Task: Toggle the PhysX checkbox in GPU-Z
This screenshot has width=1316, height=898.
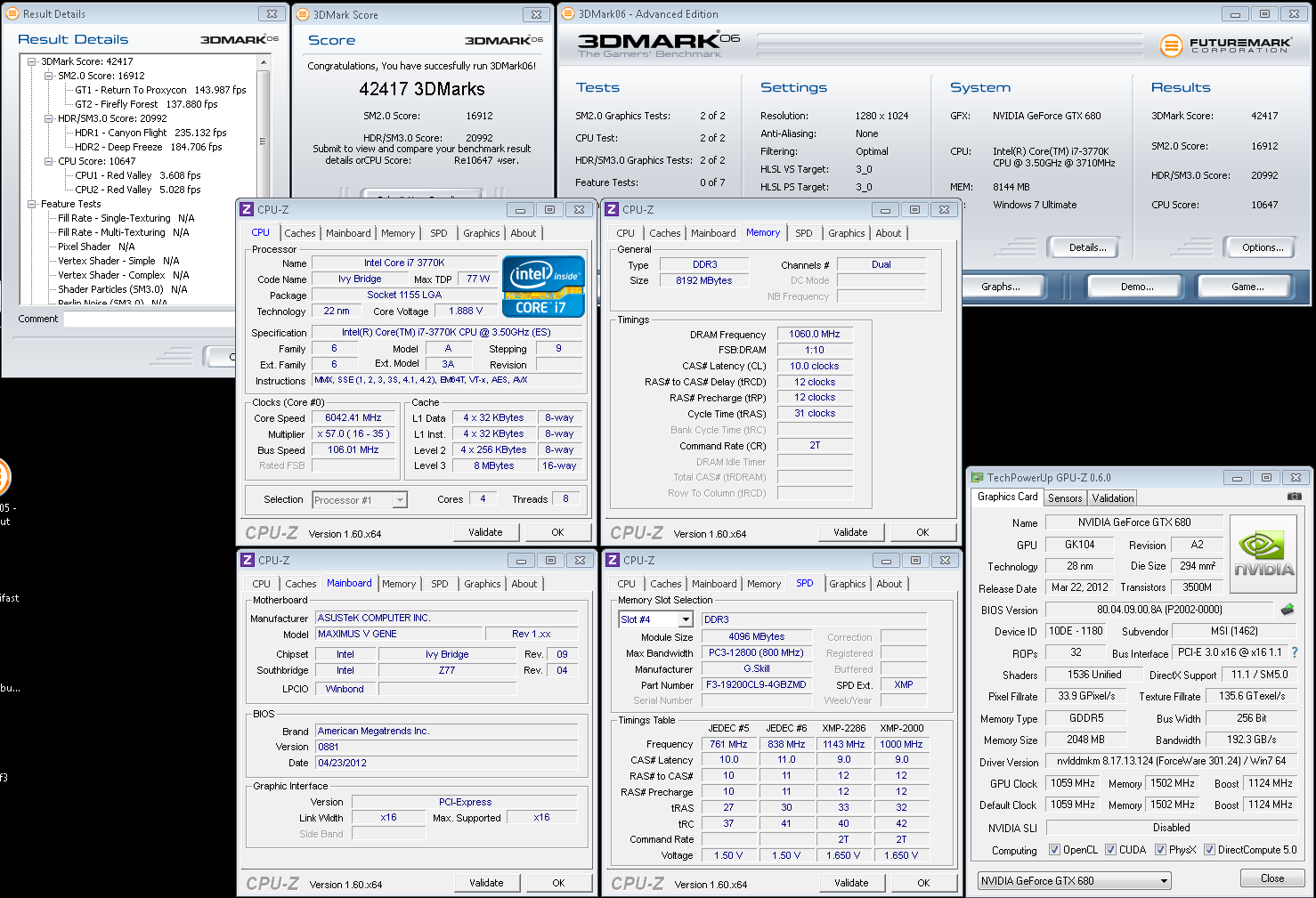Action: [1160, 850]
